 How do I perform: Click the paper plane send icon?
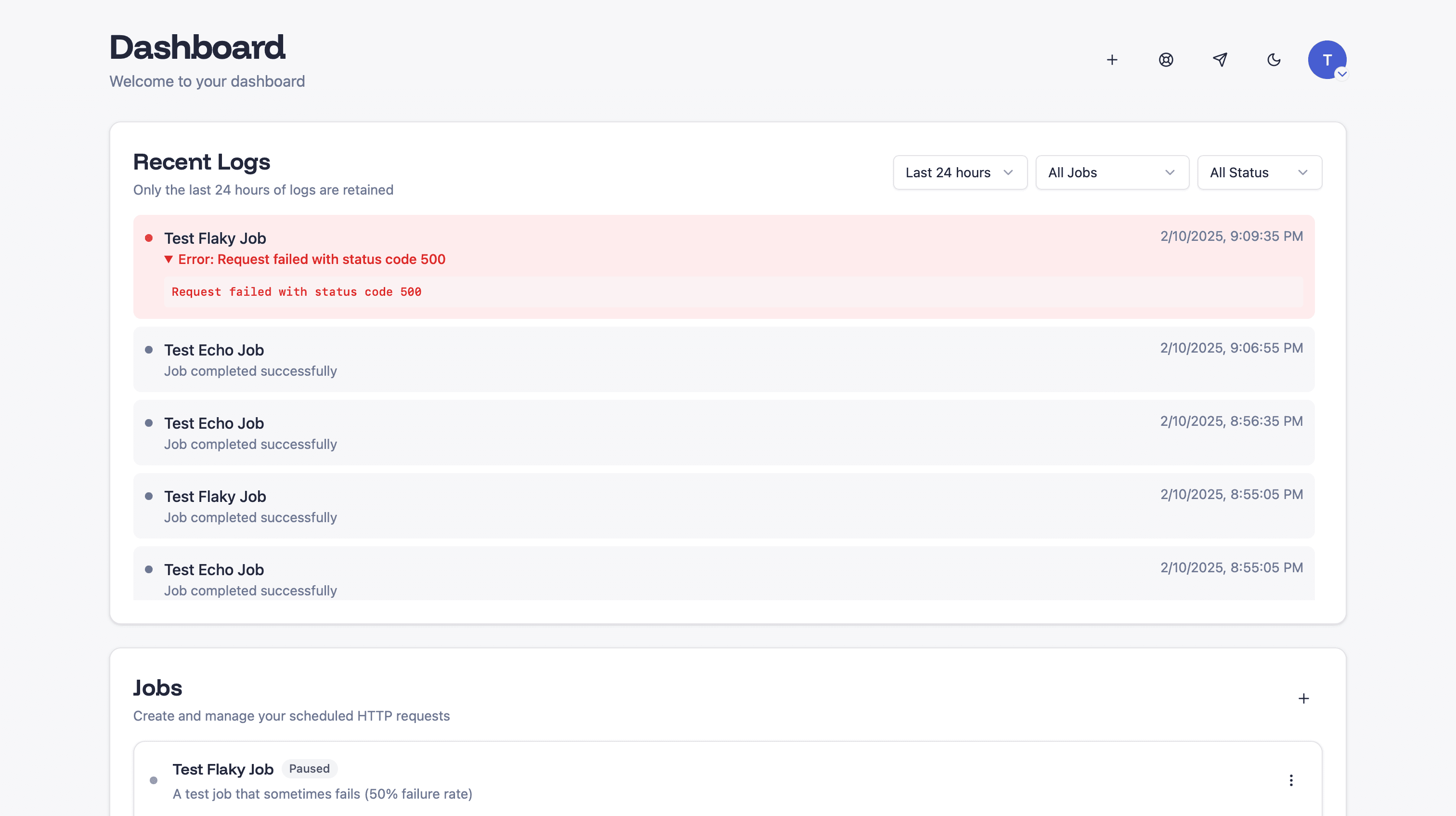coord(1220,60)
